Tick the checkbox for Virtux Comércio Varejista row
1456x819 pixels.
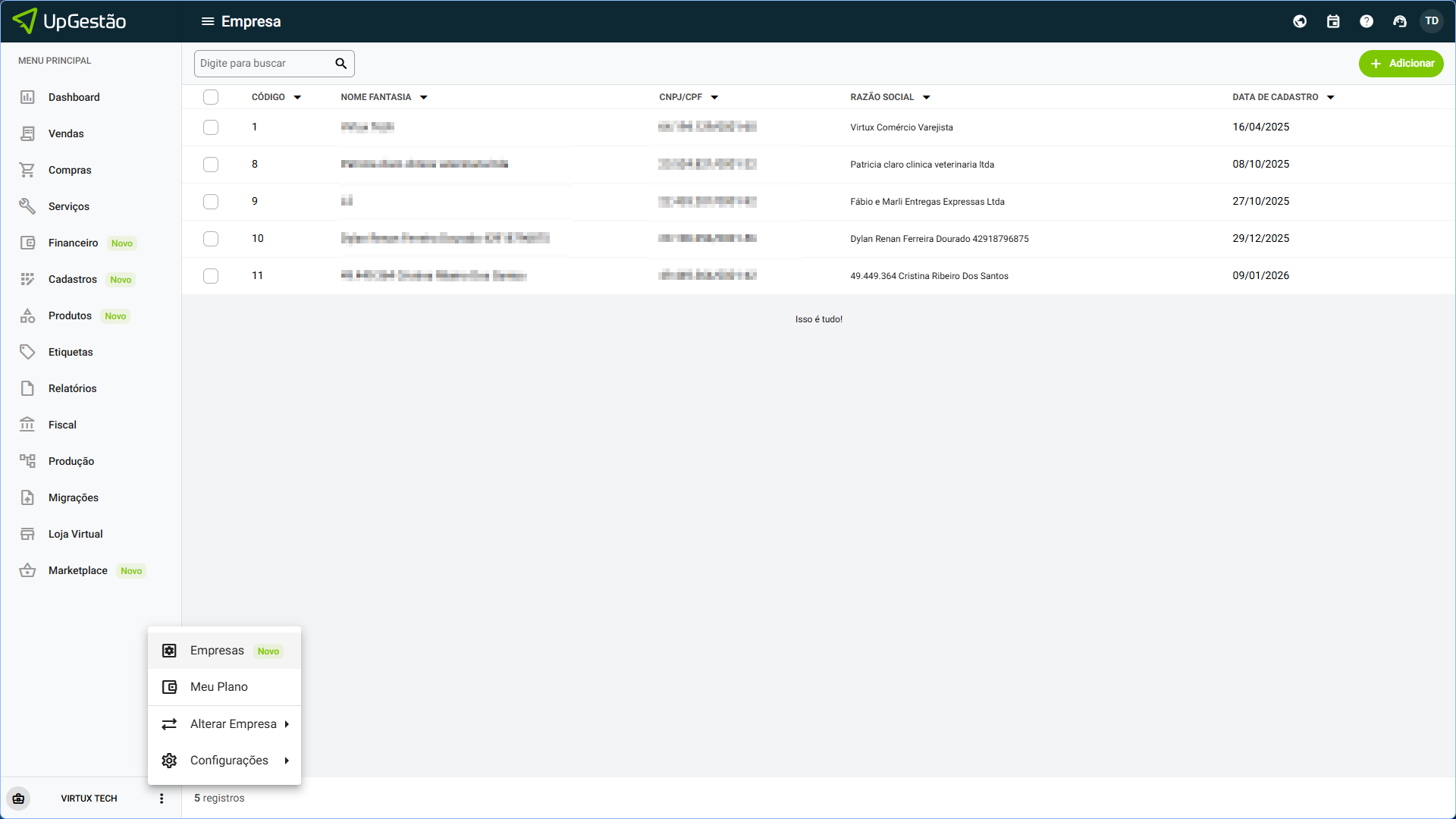point(211,127)
